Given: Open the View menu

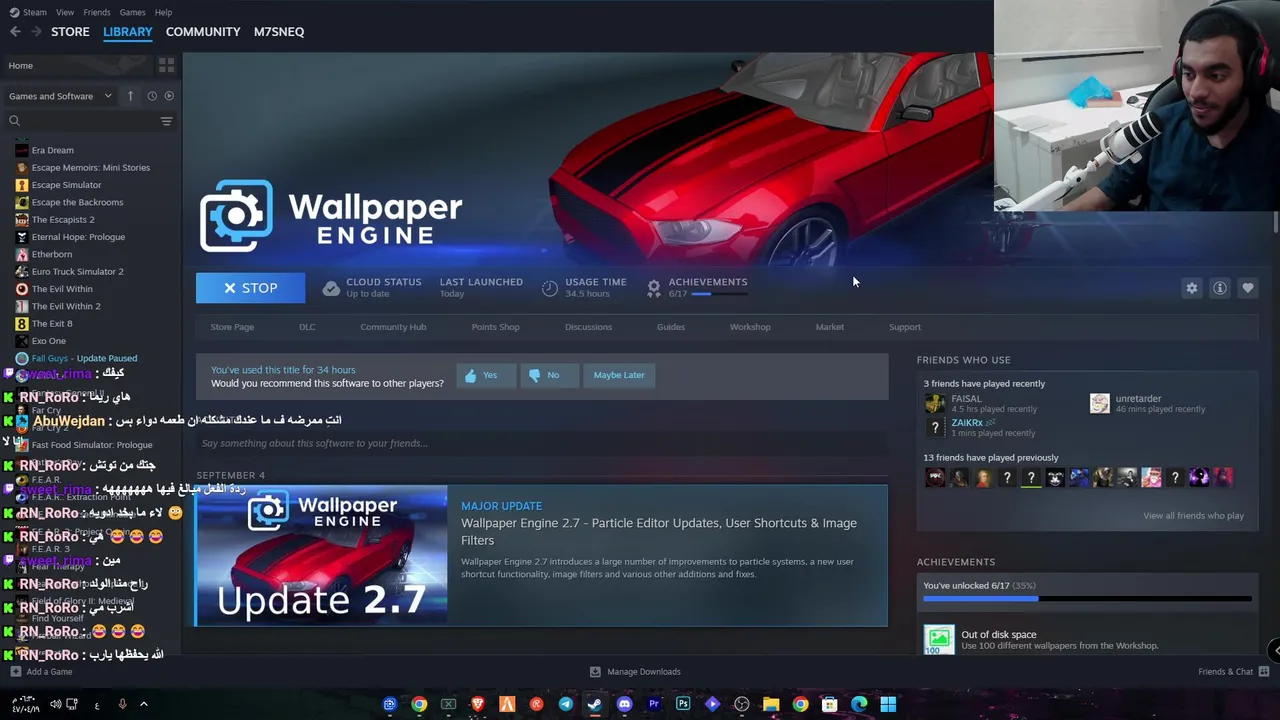Looking at the screenshot, I should 65,12.
